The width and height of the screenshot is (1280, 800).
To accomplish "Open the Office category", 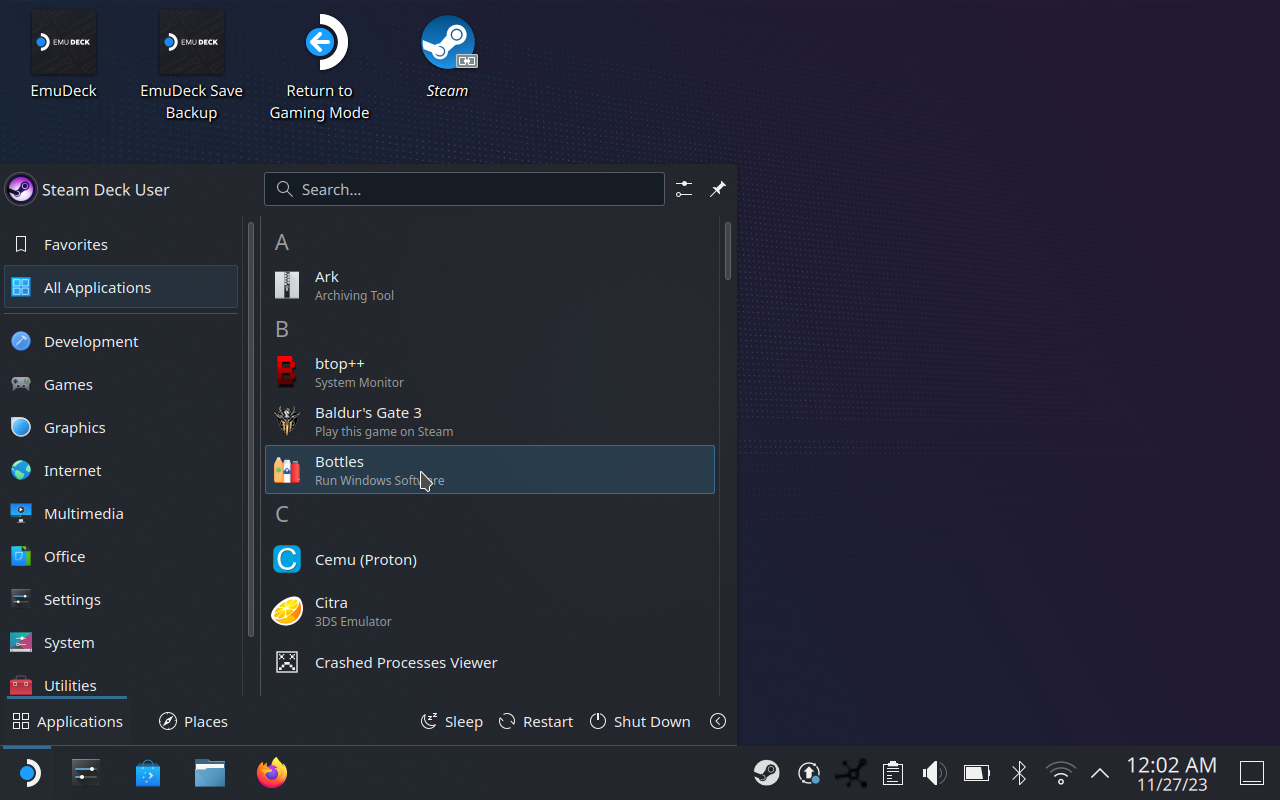I will (121, 556).
